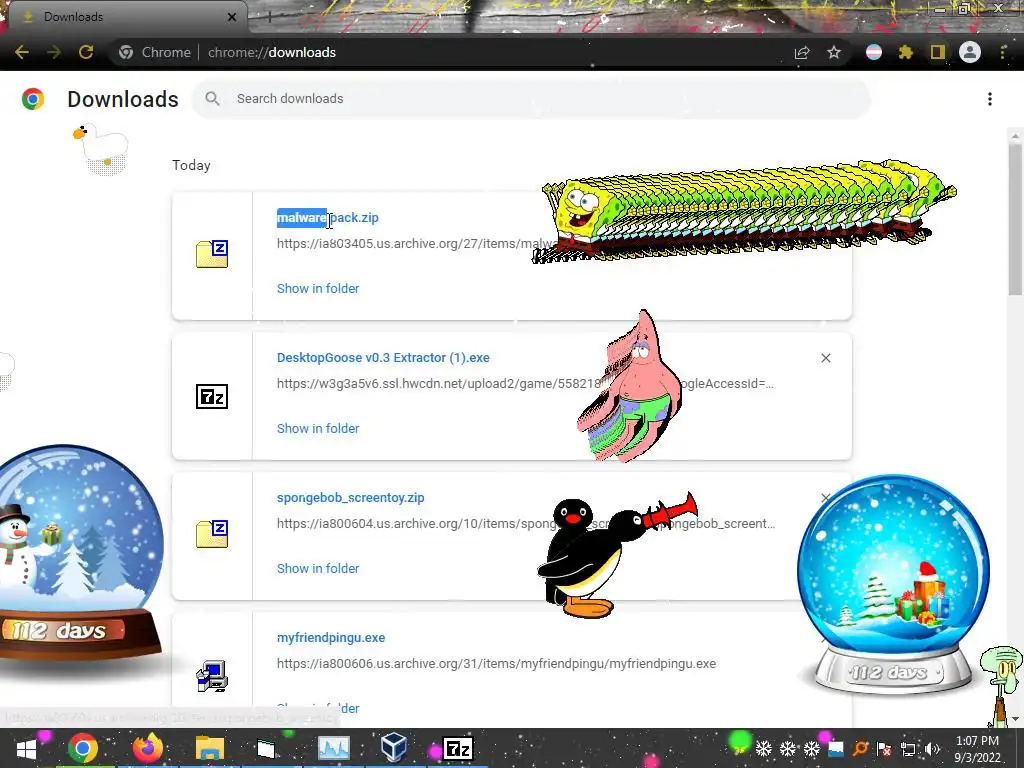Open the side panel icon in toolbar
This screenshot has height=768, width=1024.
(x=938, y=52)
